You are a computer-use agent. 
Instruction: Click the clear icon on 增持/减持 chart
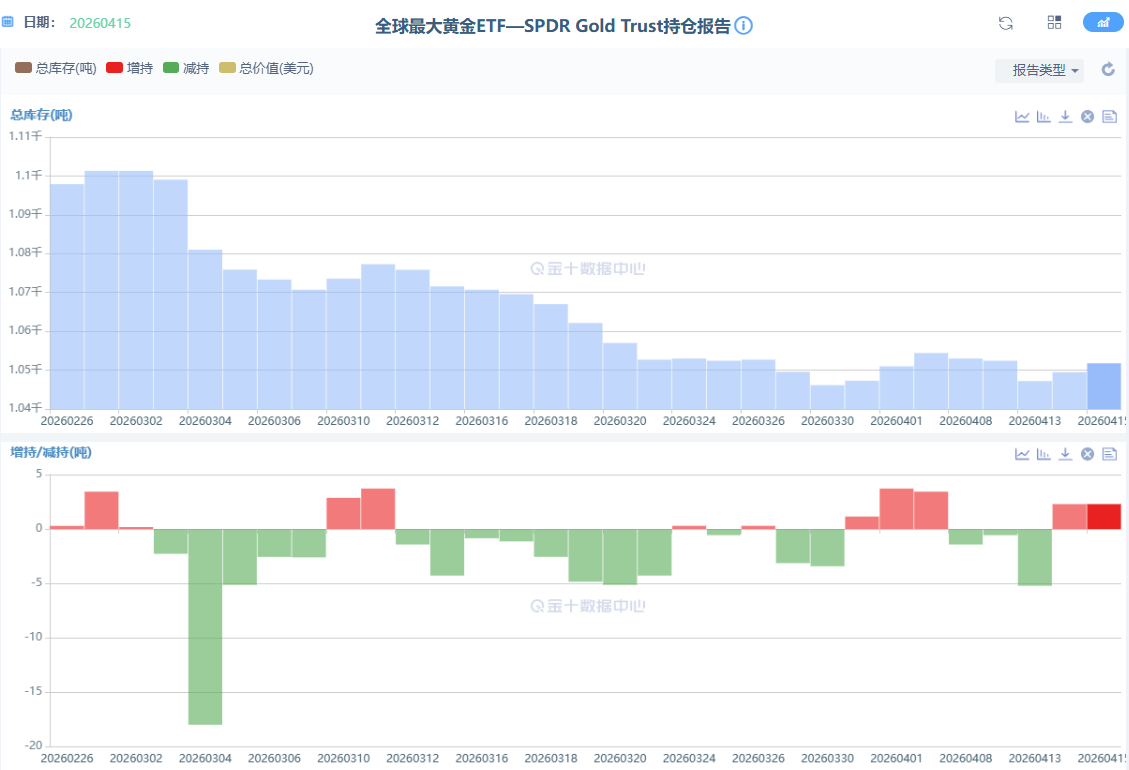pos(1087,454)
